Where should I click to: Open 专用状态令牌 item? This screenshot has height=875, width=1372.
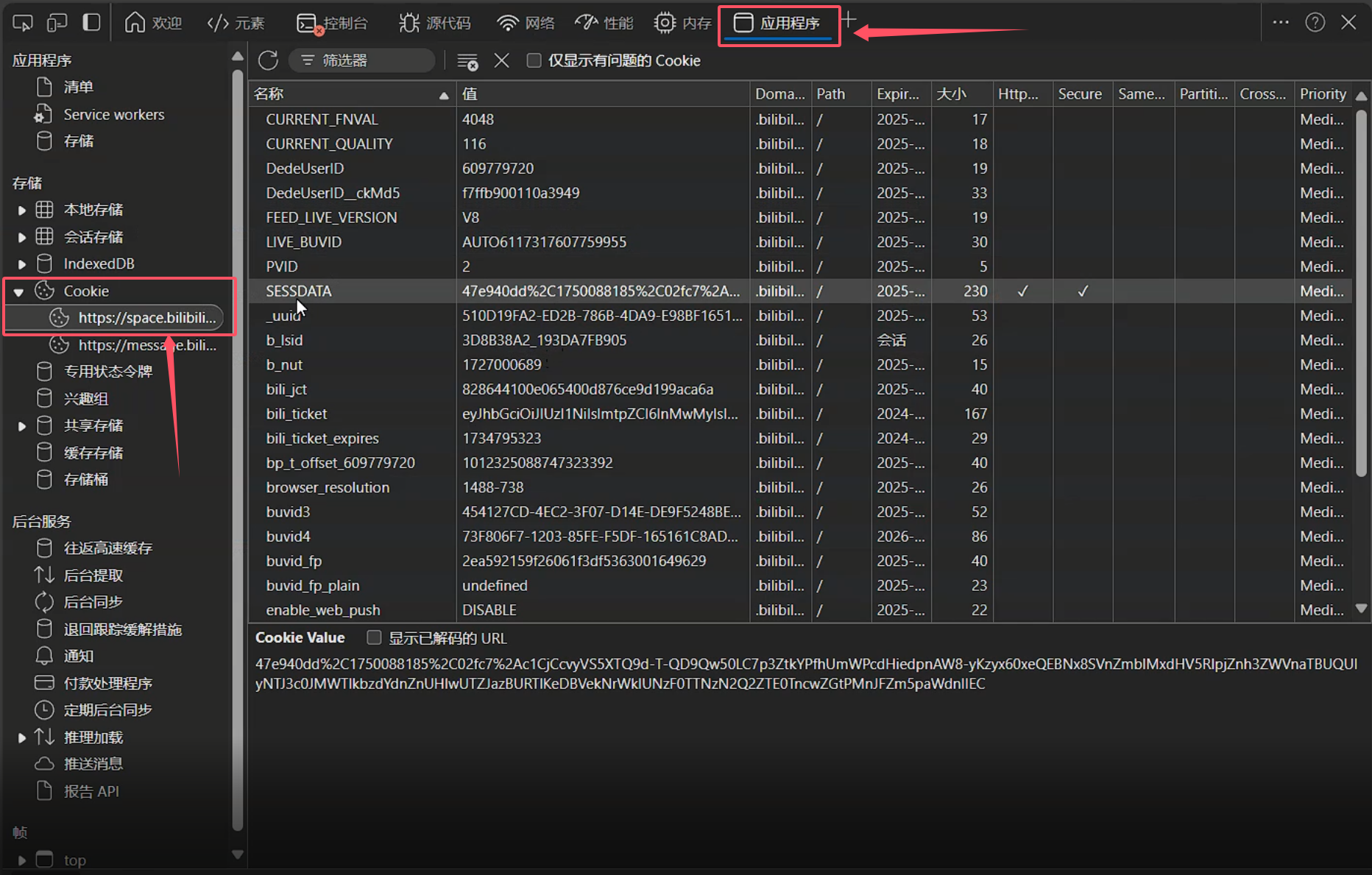tap(108, 372)
